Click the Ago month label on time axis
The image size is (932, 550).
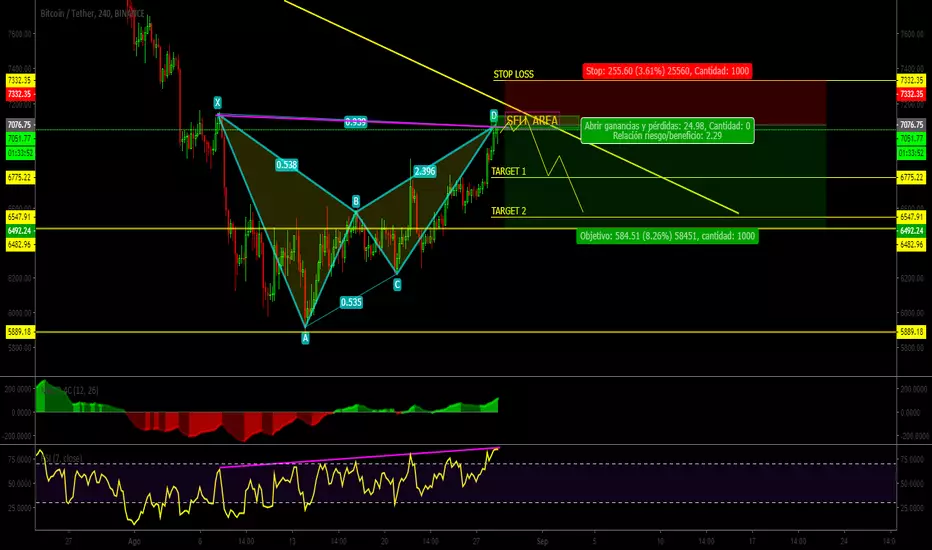pos(134,542)
